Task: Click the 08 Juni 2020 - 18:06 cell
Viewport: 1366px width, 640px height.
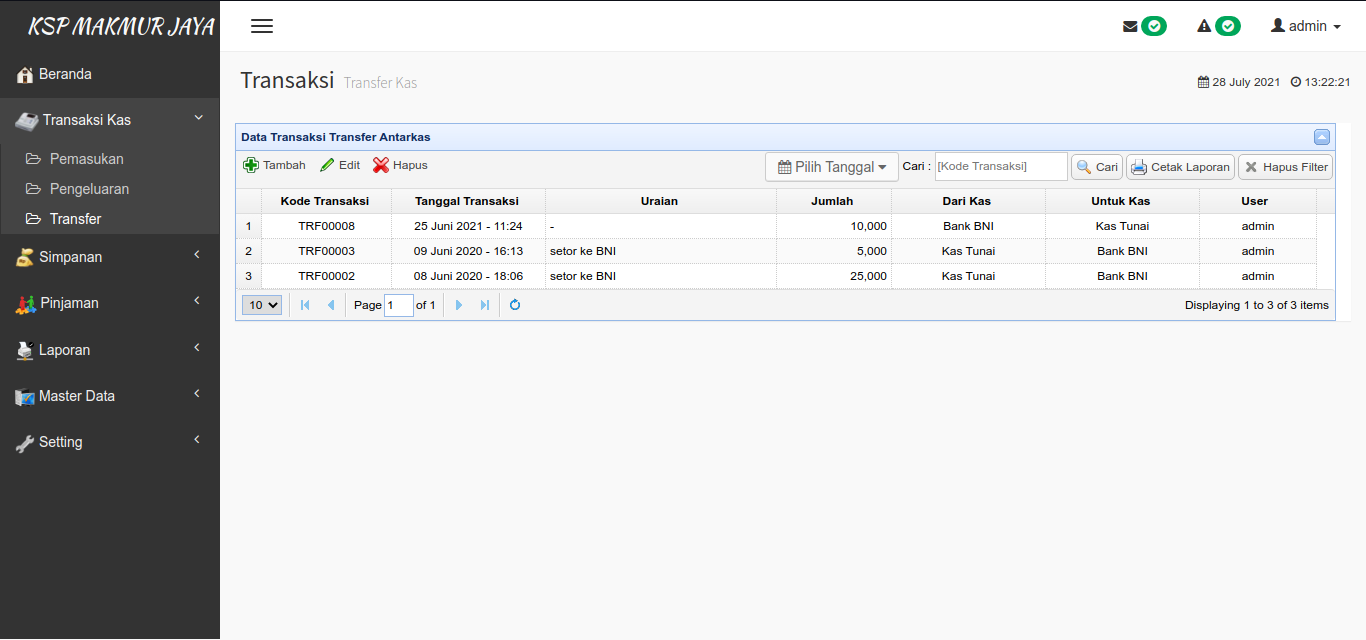Action: point(468,276)
